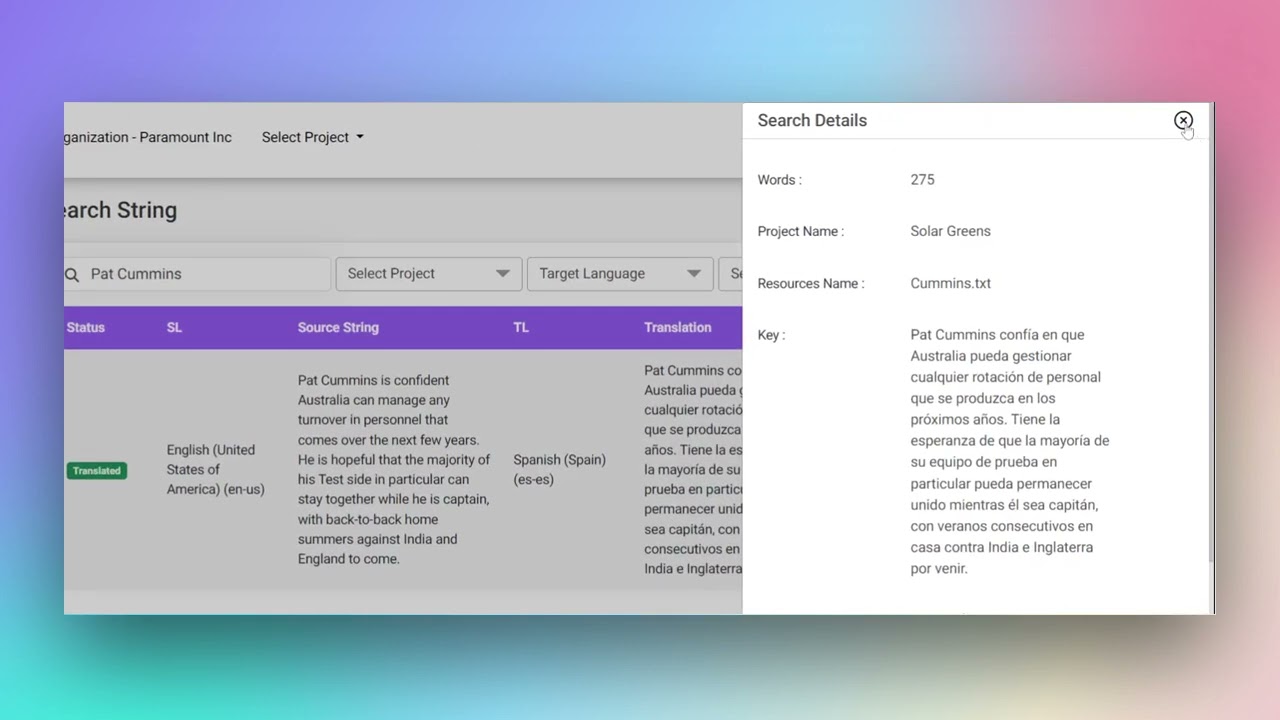Click the Paramount Inc organization label
Screen dimensions: 1280x720
click(x=148, y=137)
